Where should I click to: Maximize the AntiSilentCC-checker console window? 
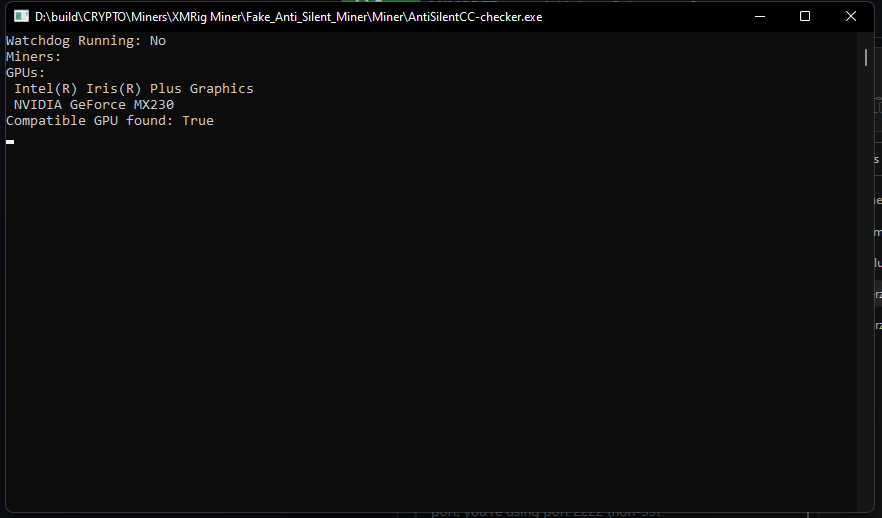(805, 16)
